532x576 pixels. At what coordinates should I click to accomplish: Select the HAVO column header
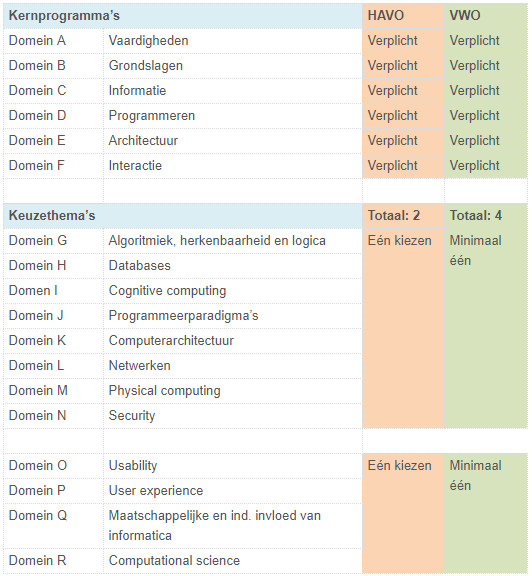pyautogui.click(x=403, y=16)
